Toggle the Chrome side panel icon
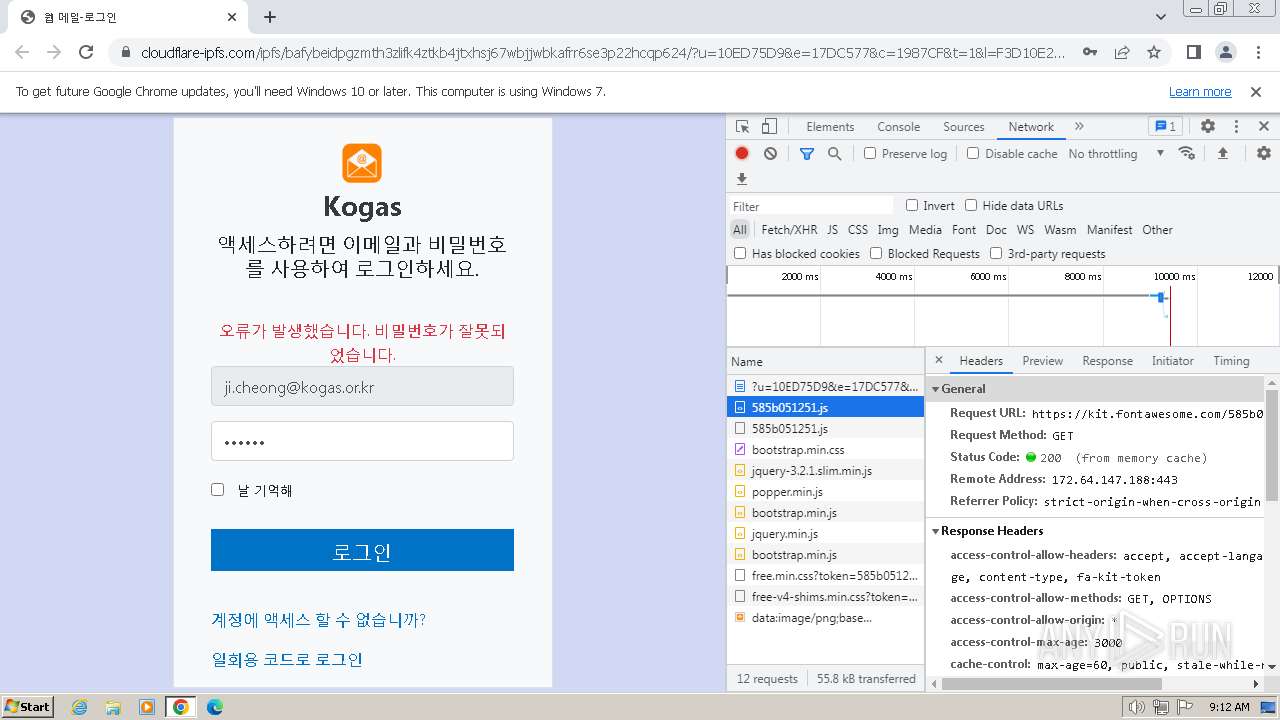 pyautogui.click(x=1193, y=52)
